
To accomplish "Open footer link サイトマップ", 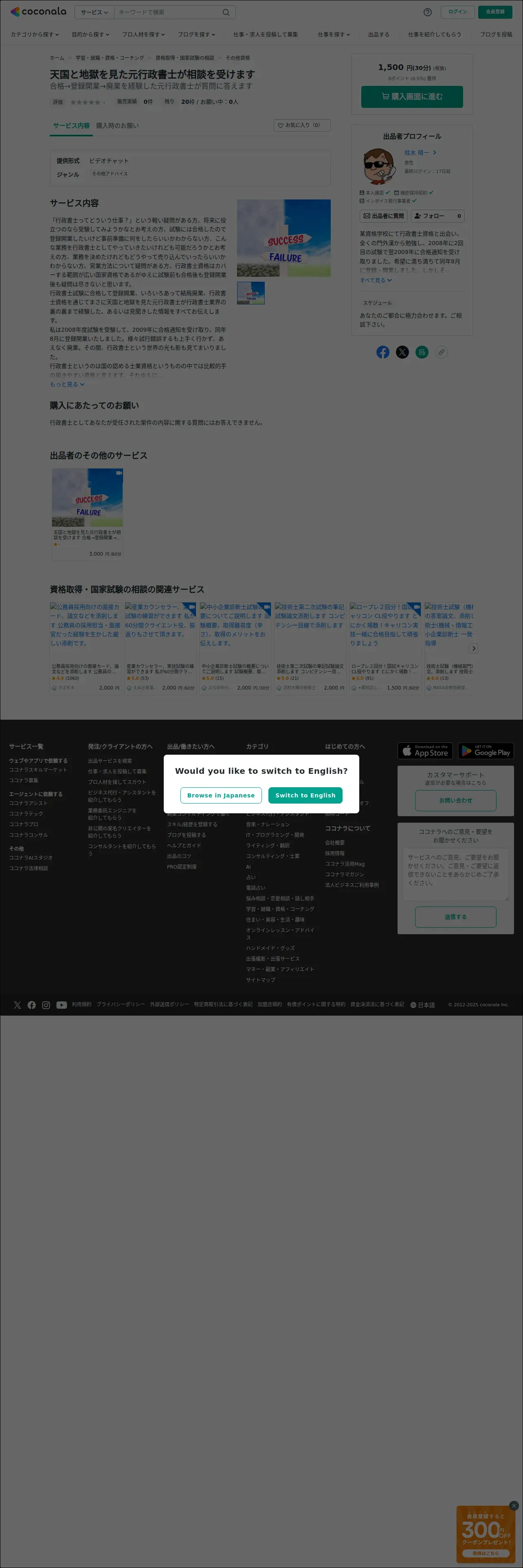I will (261, 980).
